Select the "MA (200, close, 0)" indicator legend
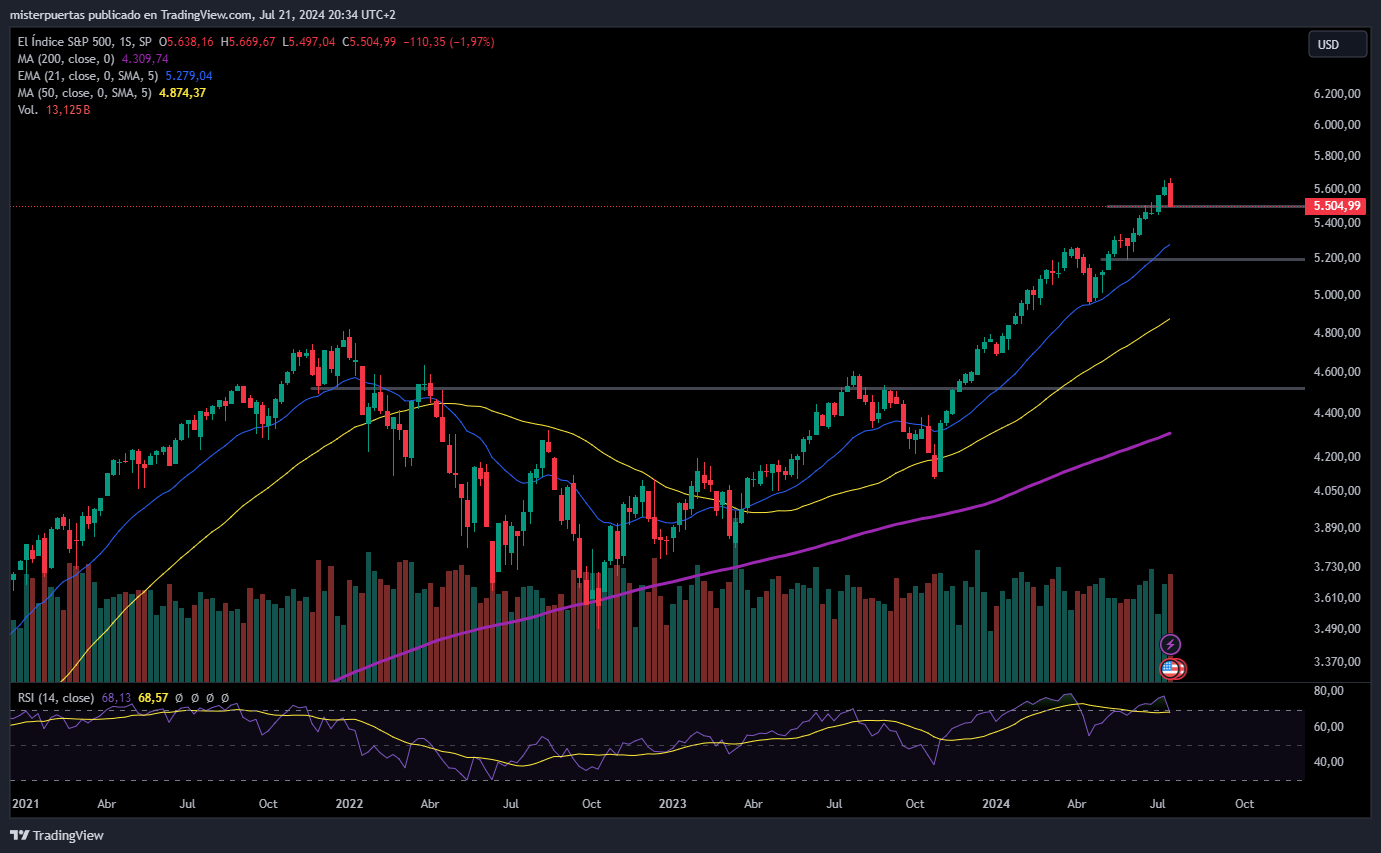 click(64, 59)
